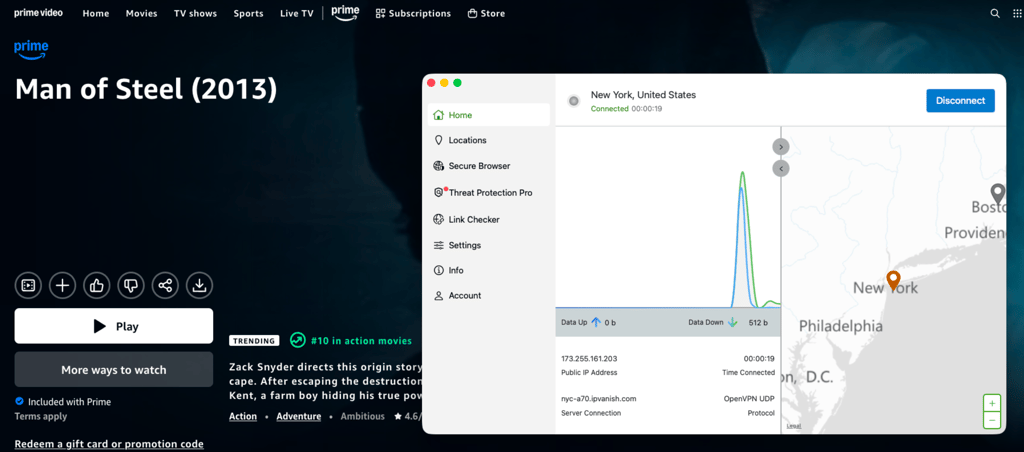Click the Included with Prime checkmark badge
The width and height of the screenshot is (1024, 452).
(x=19, y=401)
